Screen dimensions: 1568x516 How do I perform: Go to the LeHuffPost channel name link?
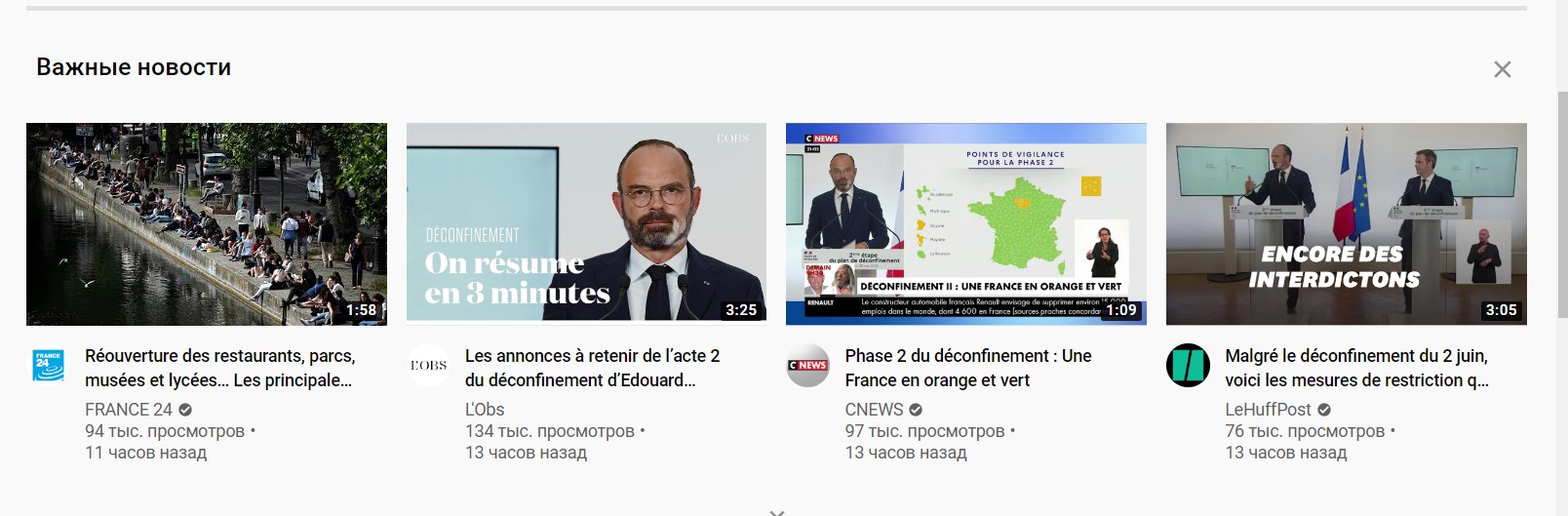click(1269, 410)
